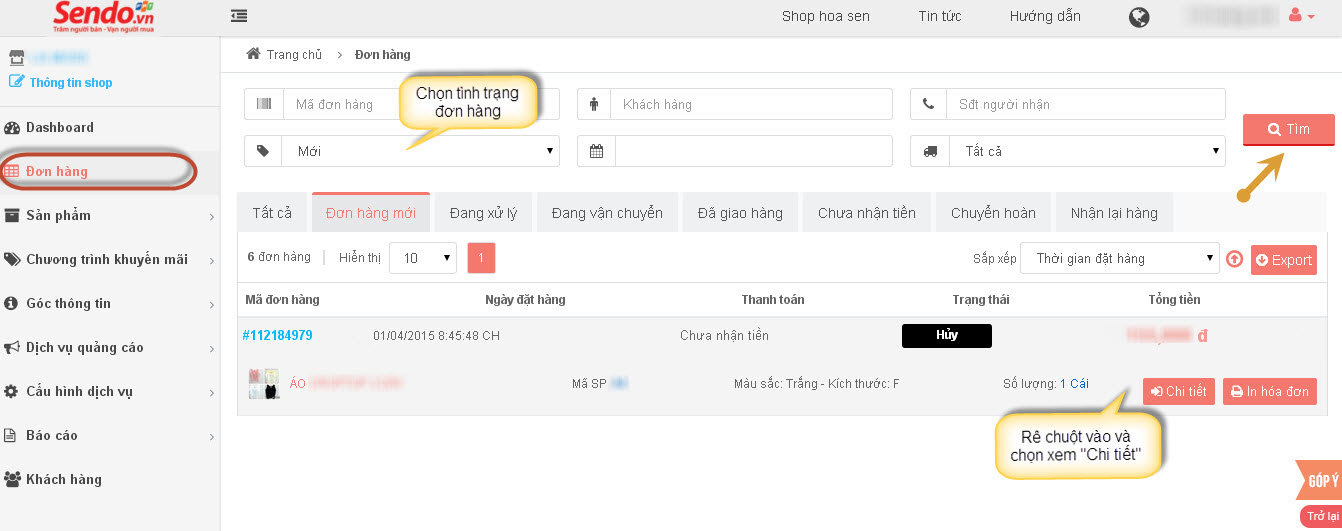Click the date range input field
Viewport: 1342px width, 531px height.
tap(754, 151)
